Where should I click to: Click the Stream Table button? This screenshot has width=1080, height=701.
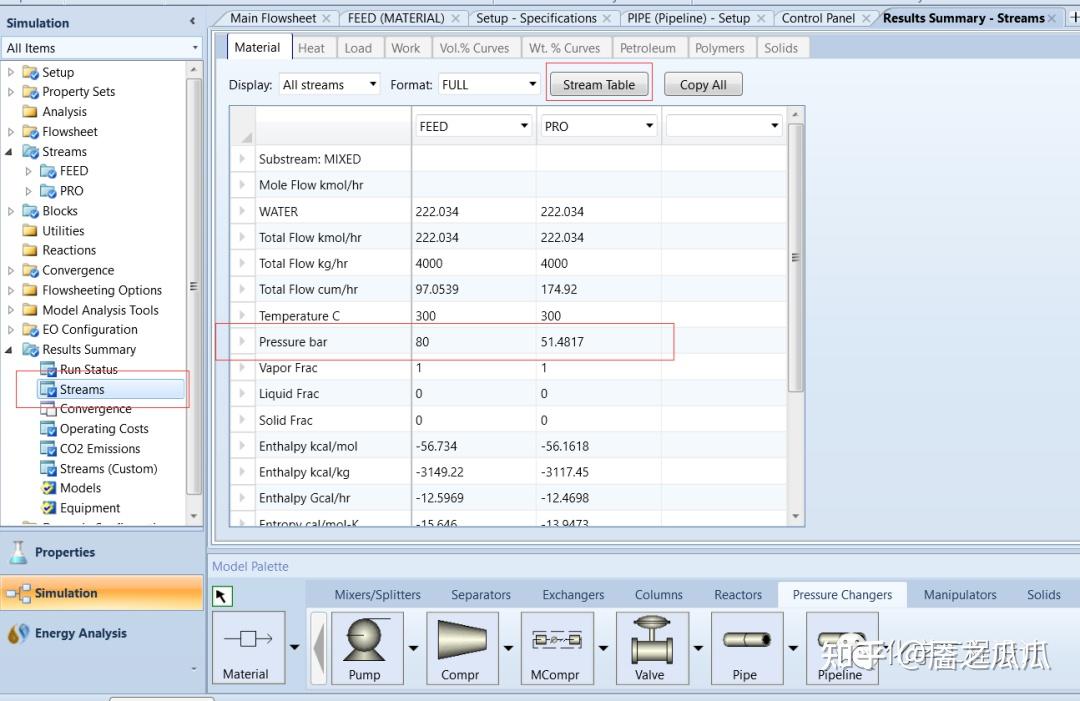coord(599,85)
